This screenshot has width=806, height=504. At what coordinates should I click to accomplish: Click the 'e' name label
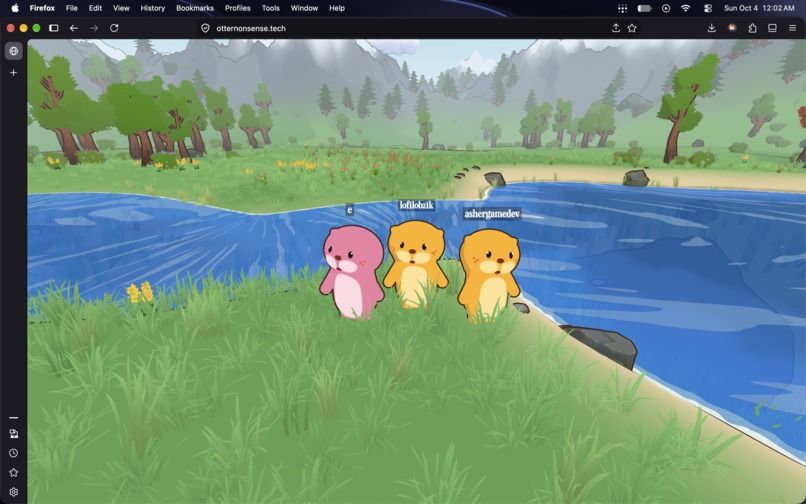pyautogui.click(x=350, y=209)
